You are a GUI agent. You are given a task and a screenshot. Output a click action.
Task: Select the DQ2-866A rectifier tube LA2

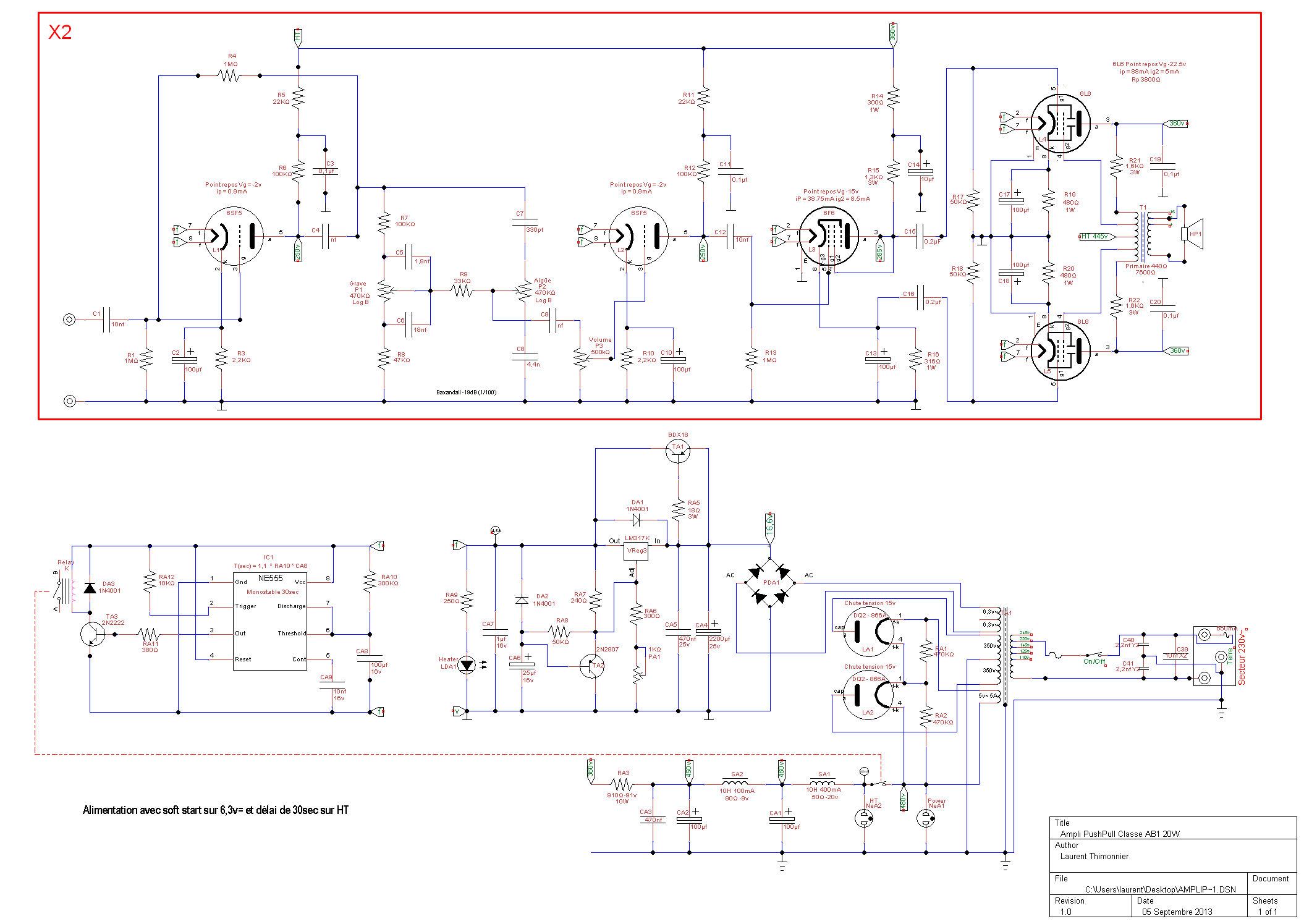coord(869,695)
